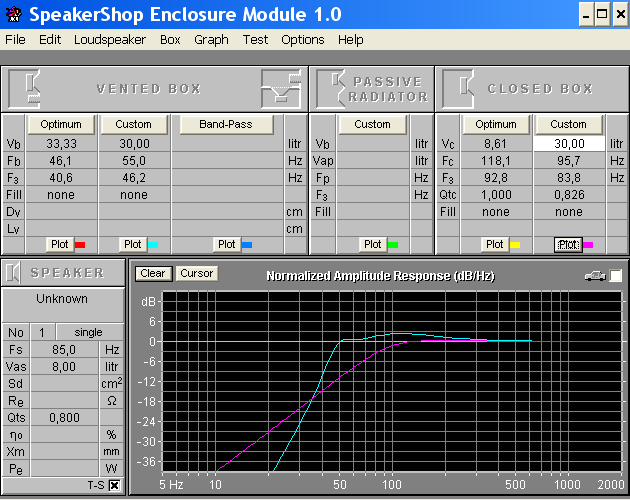630x500 pixels.
Task: Click Vented Box Optimum F3 value 40,6
Action: click(x=61, y=178)
